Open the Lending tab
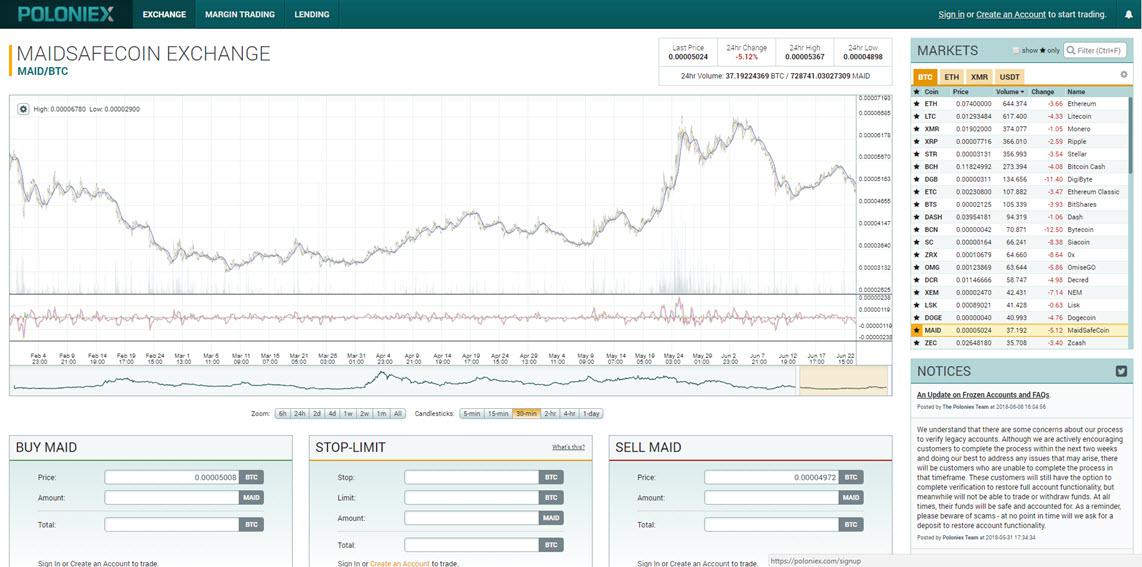This screenshot has height=567, width=1142. pyautogui.click(x=312, y=14)
